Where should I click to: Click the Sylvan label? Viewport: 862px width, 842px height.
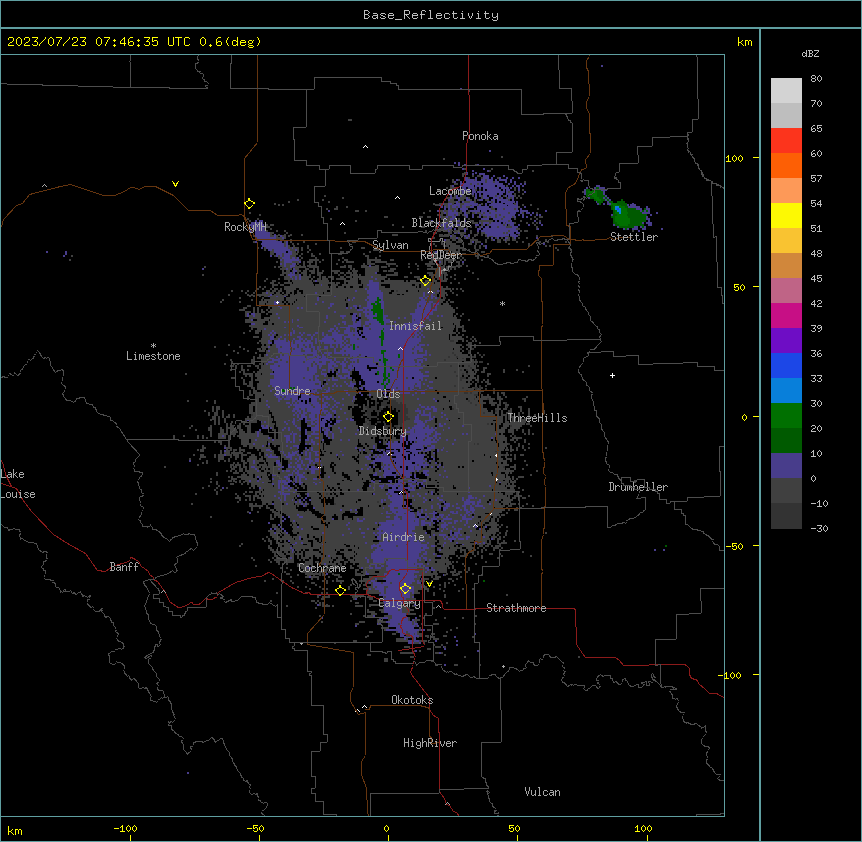390,245
